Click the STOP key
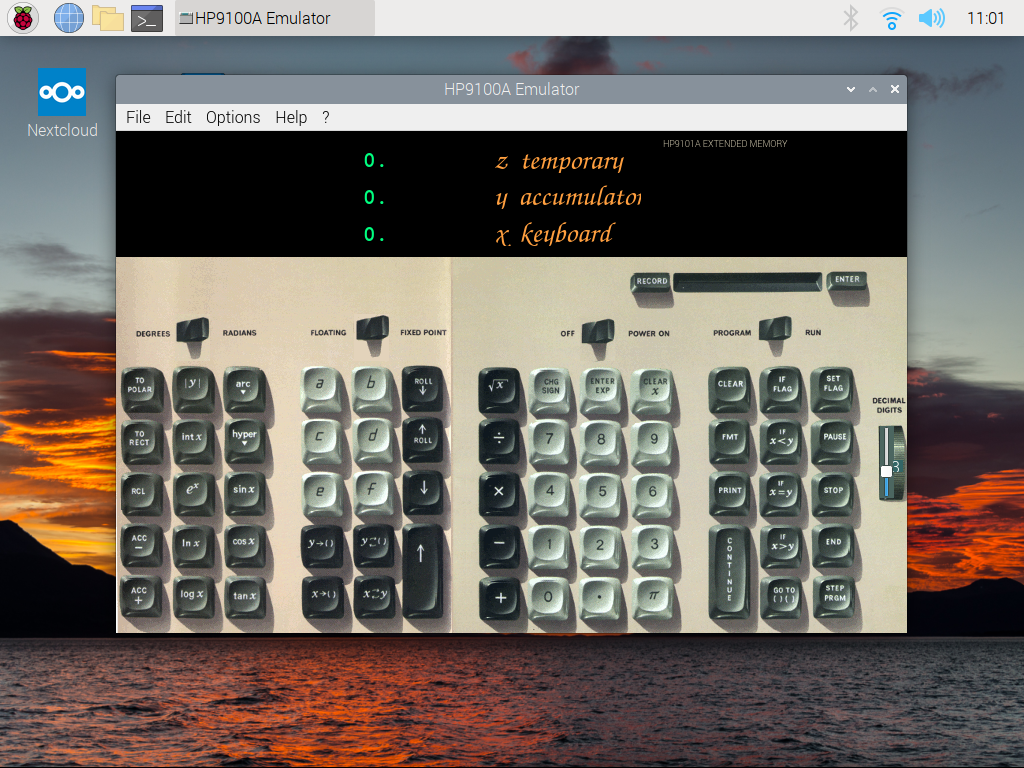 pos(833,492)
